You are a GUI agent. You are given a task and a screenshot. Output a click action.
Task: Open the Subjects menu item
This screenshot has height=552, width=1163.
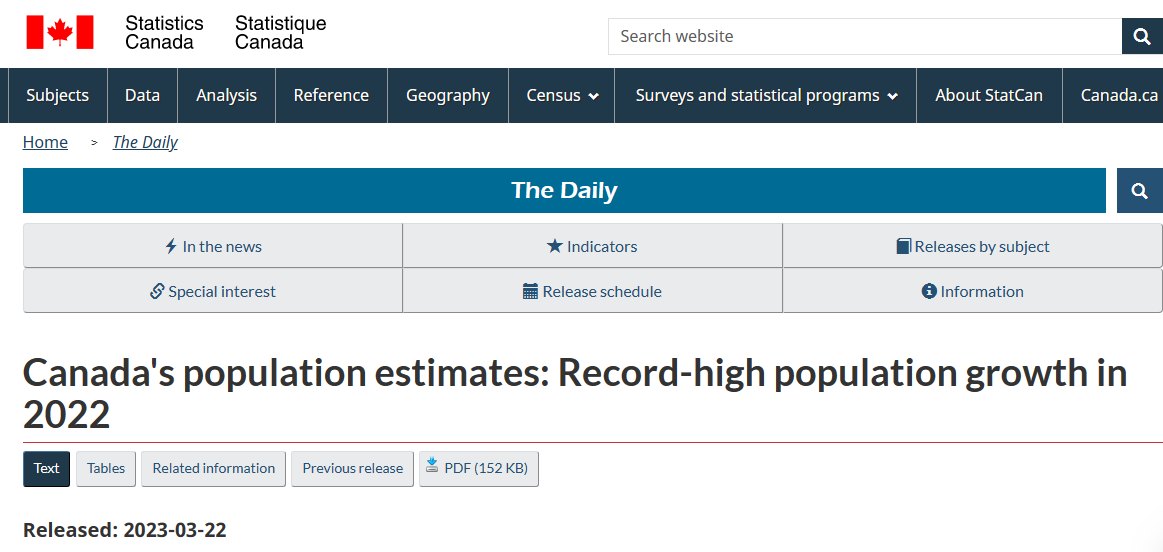[x=57, y=96]
